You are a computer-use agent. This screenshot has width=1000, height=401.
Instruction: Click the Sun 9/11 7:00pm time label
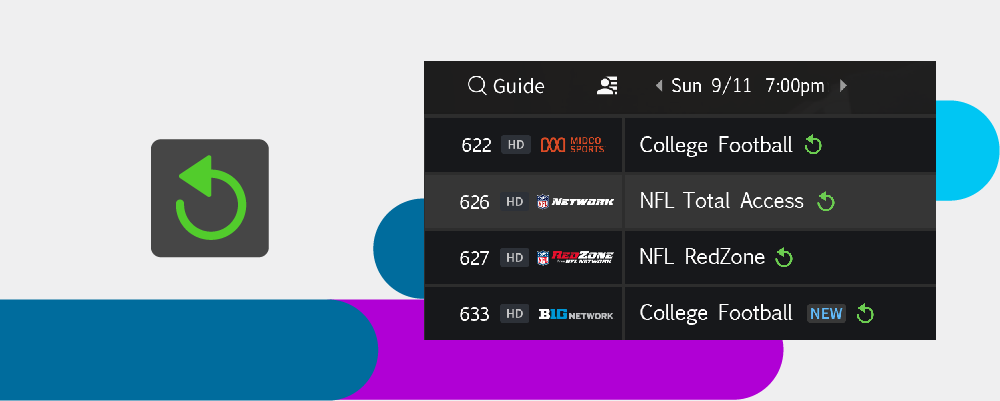pyautogui.click(x=748, y=86)
